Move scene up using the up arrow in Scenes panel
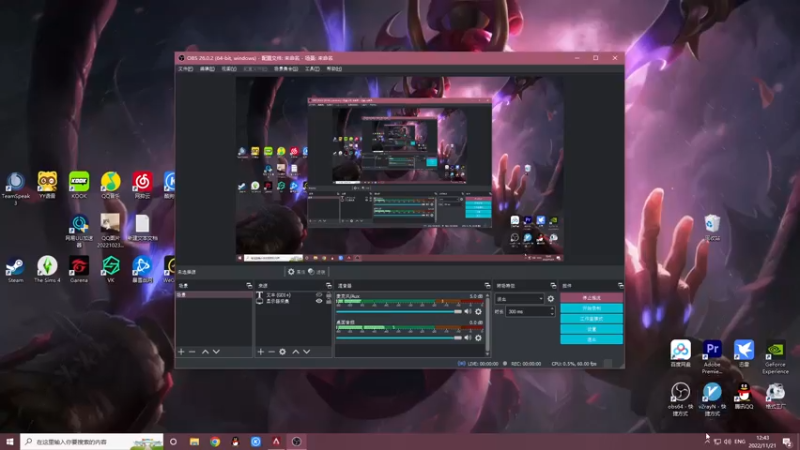 pyautogui.click(x=205, y=352)
